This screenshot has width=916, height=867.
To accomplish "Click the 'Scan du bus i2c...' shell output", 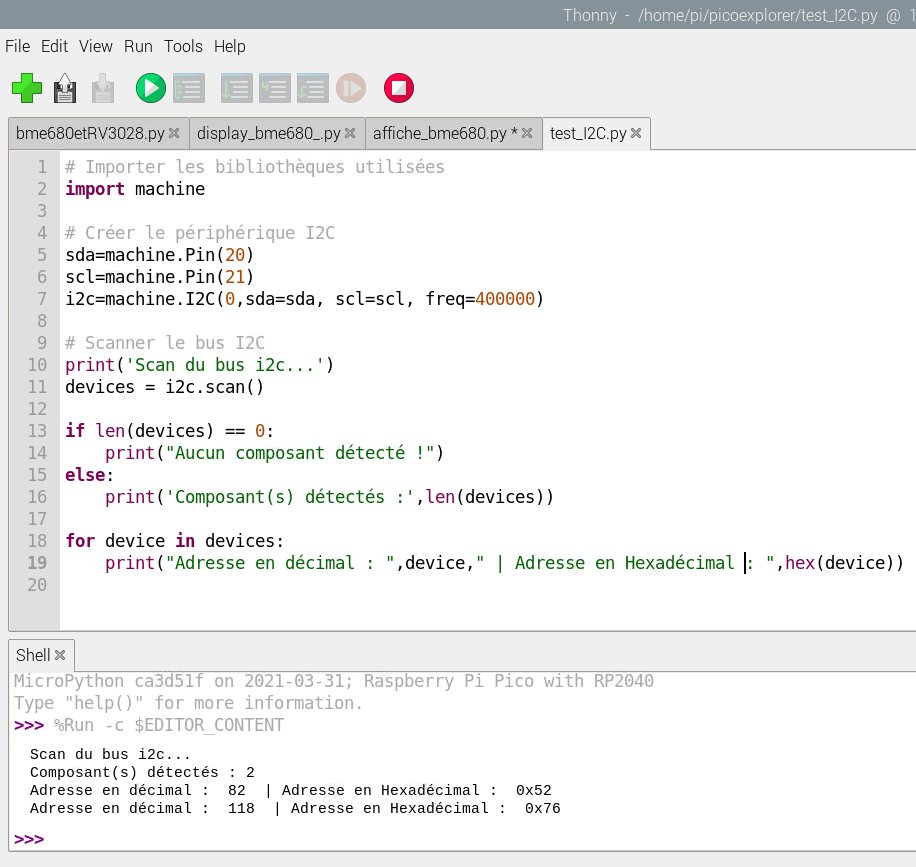I will [x=110, y=754].
